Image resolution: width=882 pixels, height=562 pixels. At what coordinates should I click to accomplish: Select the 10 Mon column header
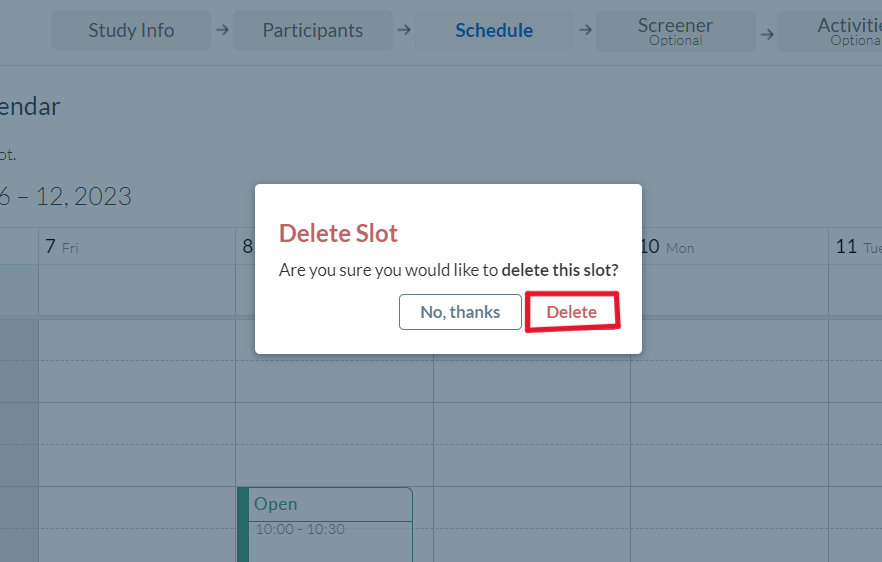[x=667, y=247]
